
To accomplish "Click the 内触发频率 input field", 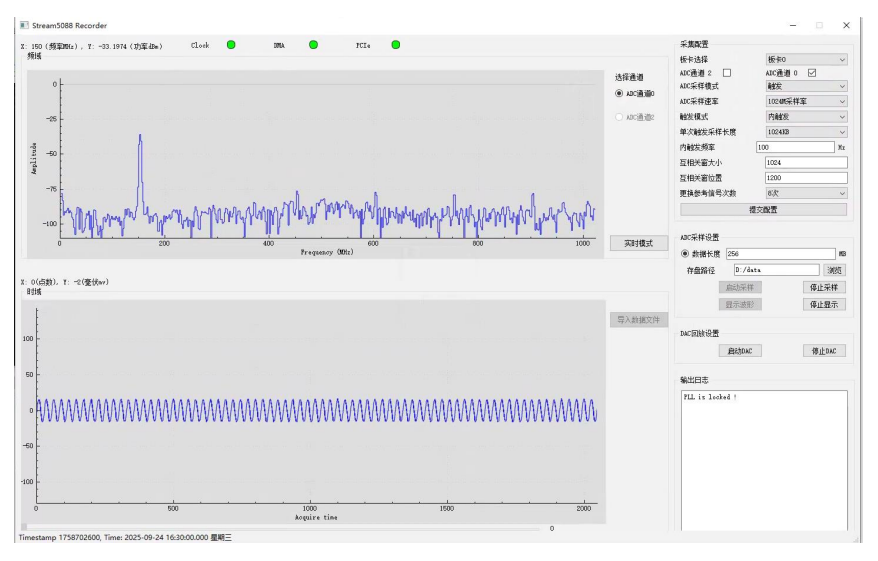I will (795, 148).
